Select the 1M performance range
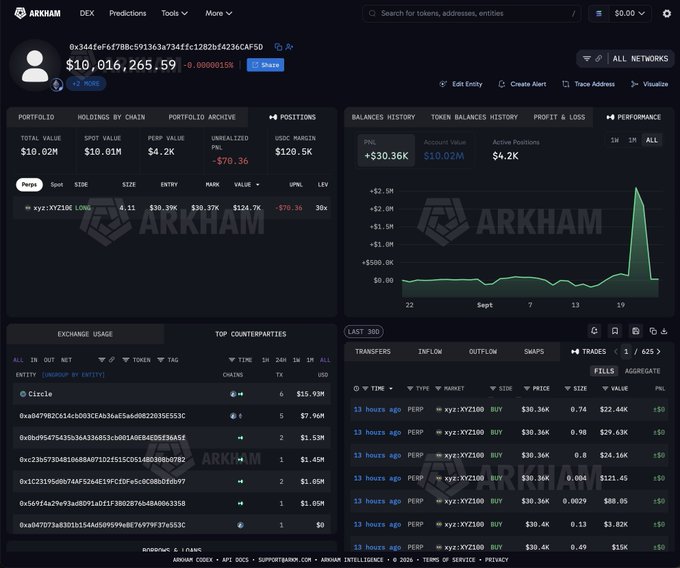 [x=632, y=140]
